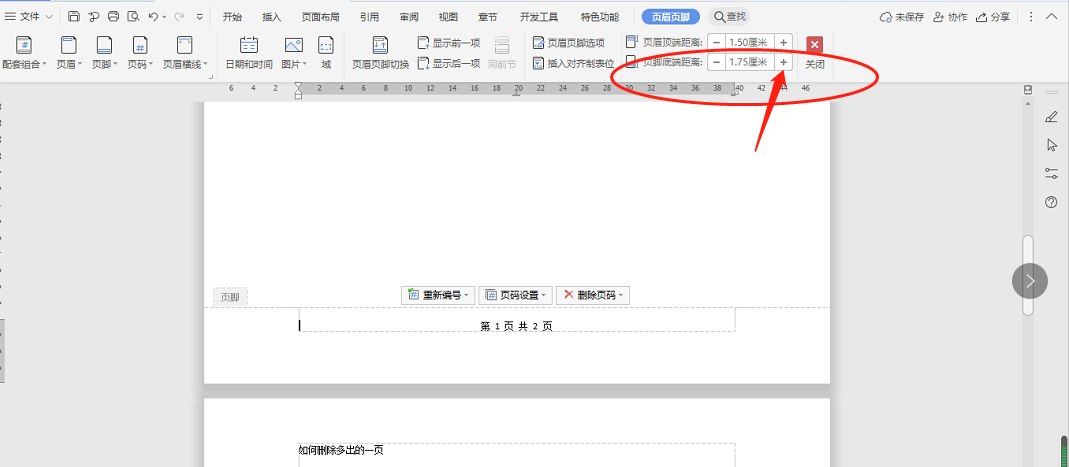
Task: Click the vertical scrollbar thumb
Action: tap(1028, 275)
